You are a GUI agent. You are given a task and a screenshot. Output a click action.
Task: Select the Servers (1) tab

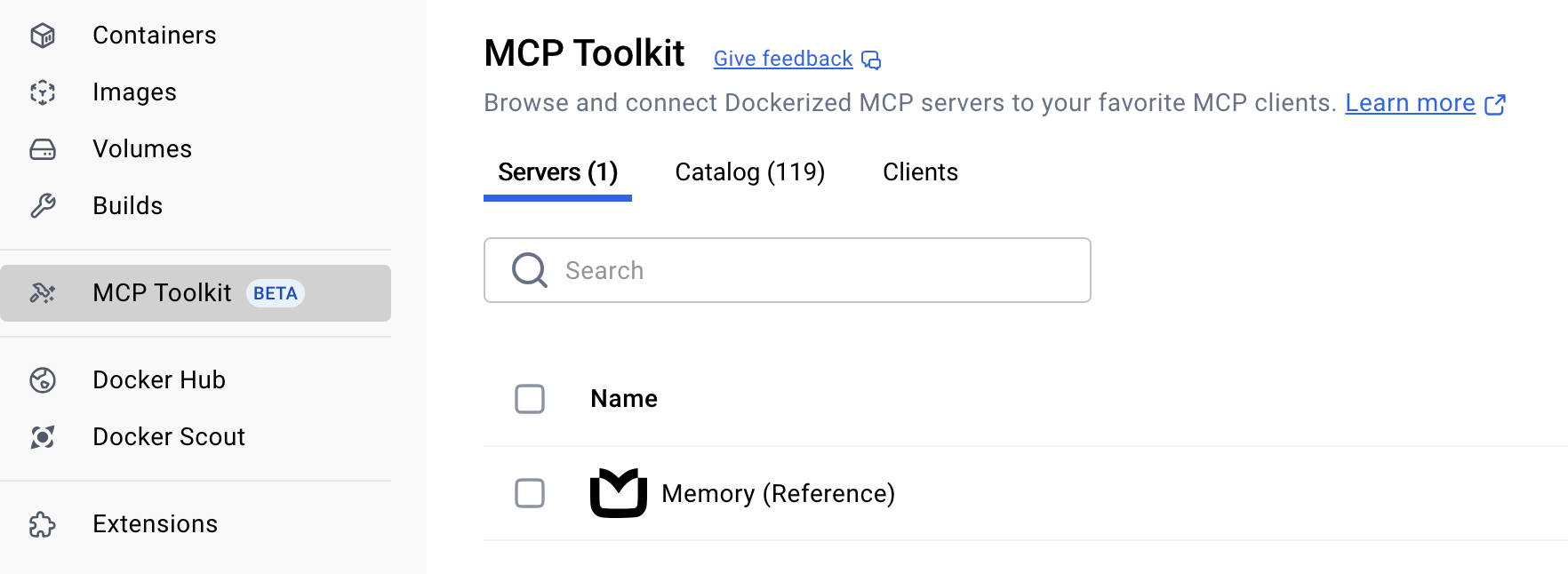(x=557, y=172)
